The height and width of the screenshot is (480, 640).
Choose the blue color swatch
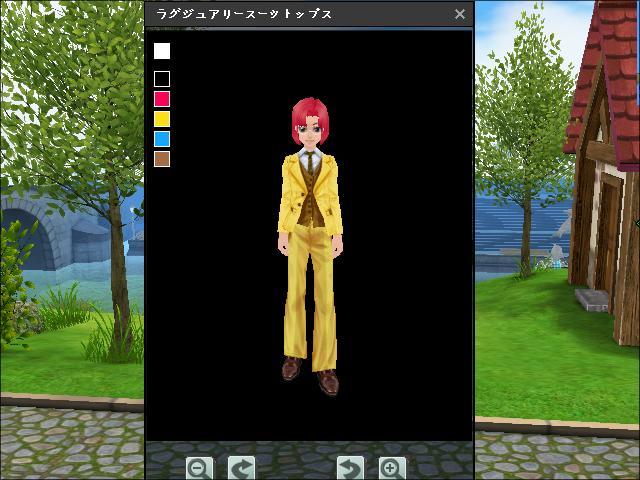point(162,139)
